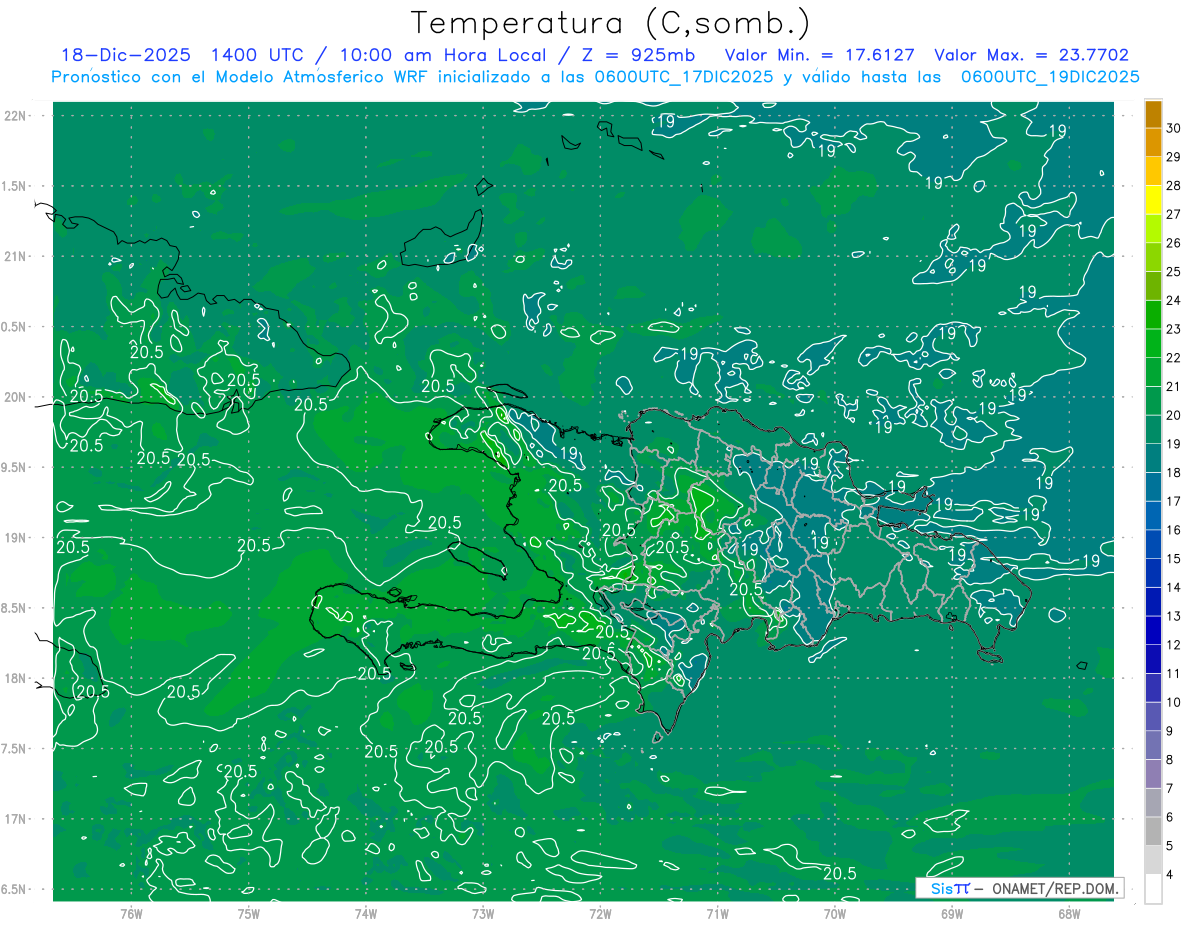
Task: Select the valid-until time "0600UTC_19DIC2025"
Action: pos(1050,77)
